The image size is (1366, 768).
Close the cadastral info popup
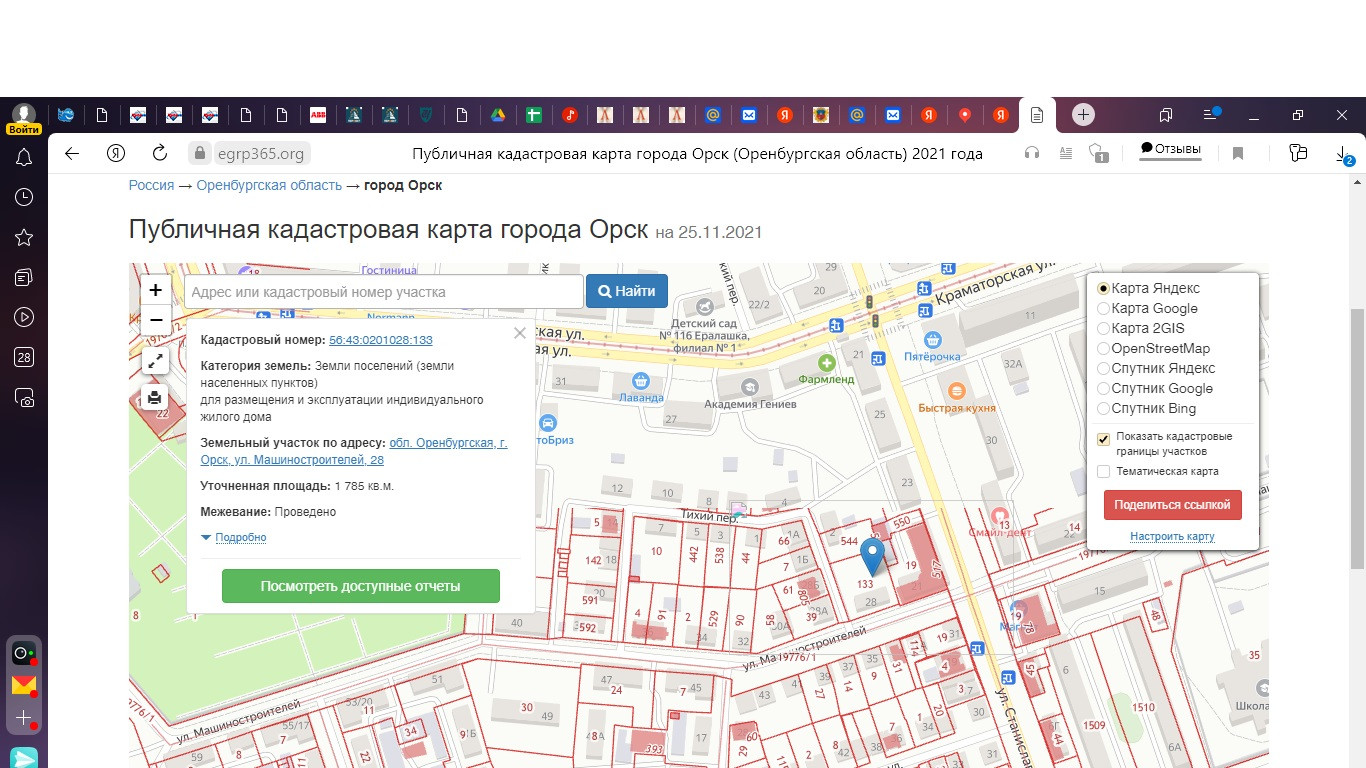coord(519,334)
